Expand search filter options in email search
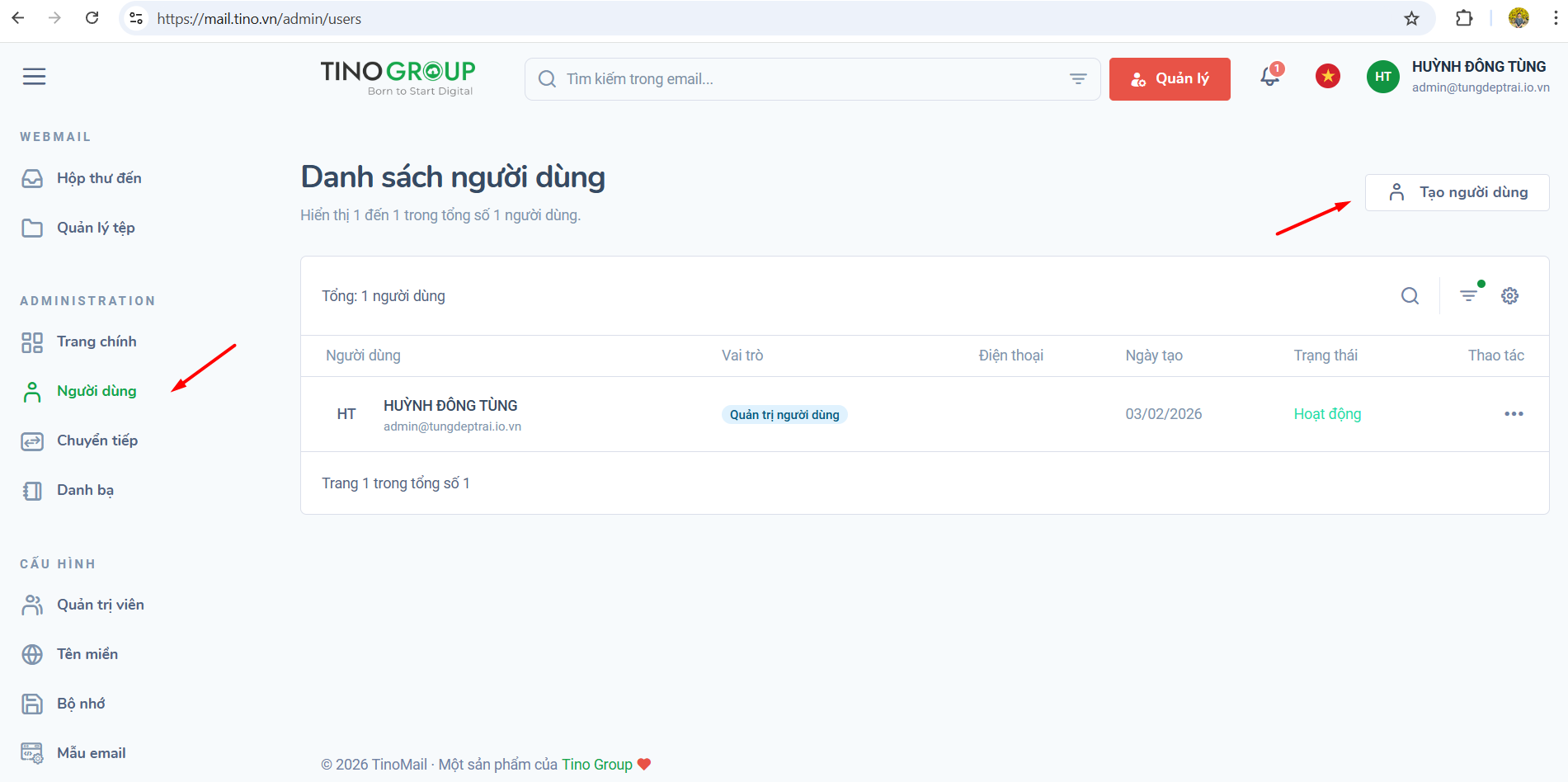1568x782 pixels. click(1077, 79)
